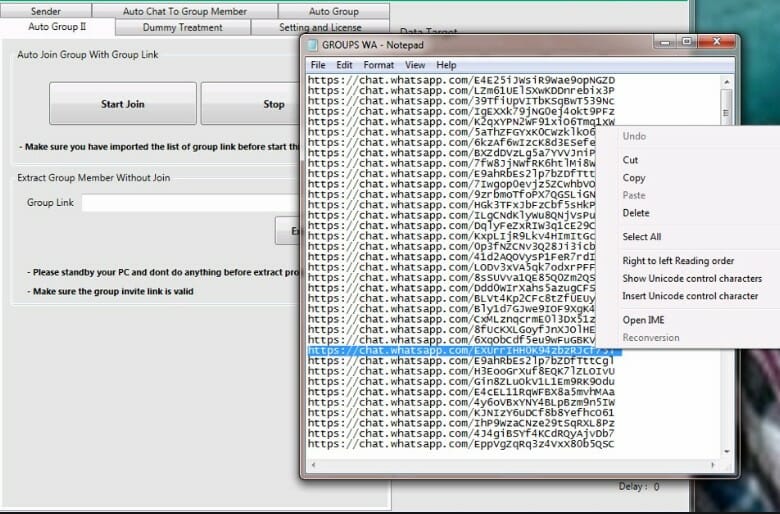Choose Select All from the context menu
This screenshot has height=514, width=780.
[642, 237]
